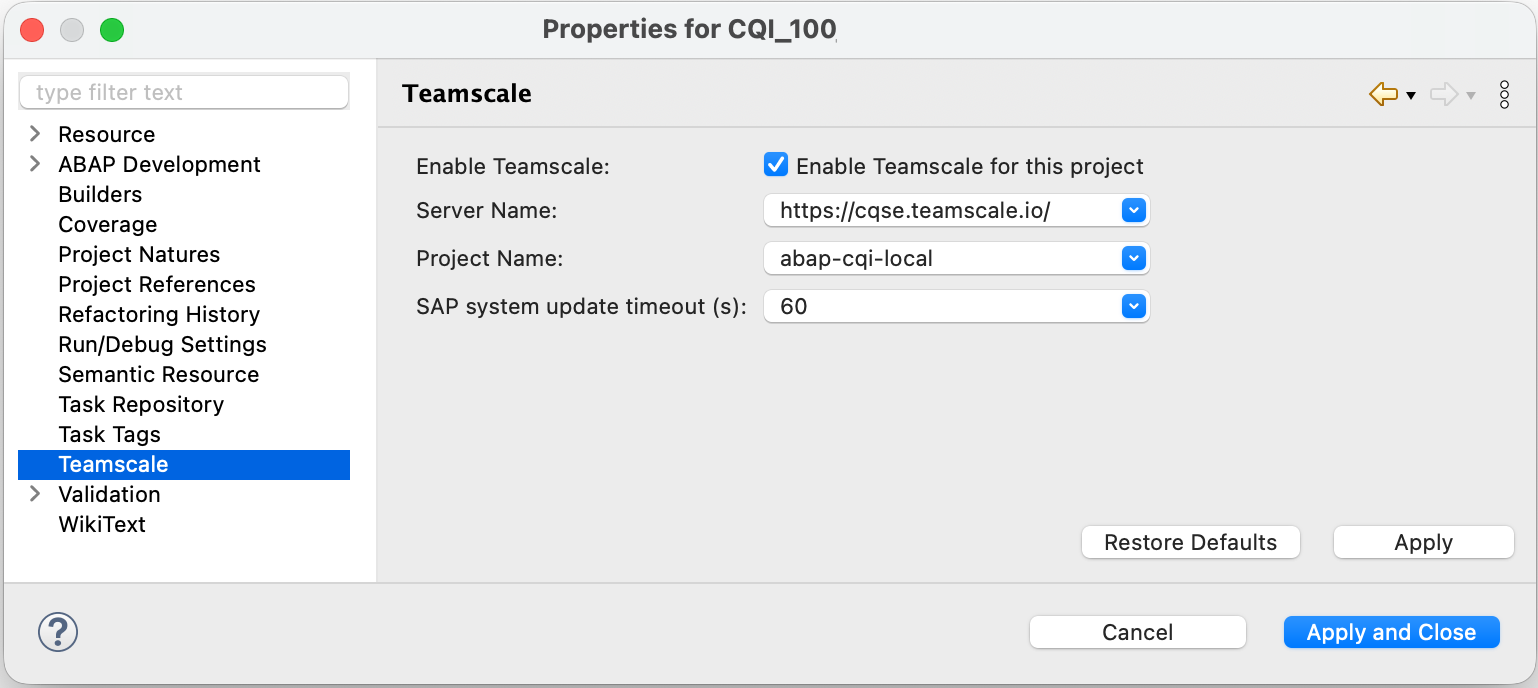This screenshot has height=688, width=1538.
Task: Click the Restore Defaults button
Action: 1190,542
